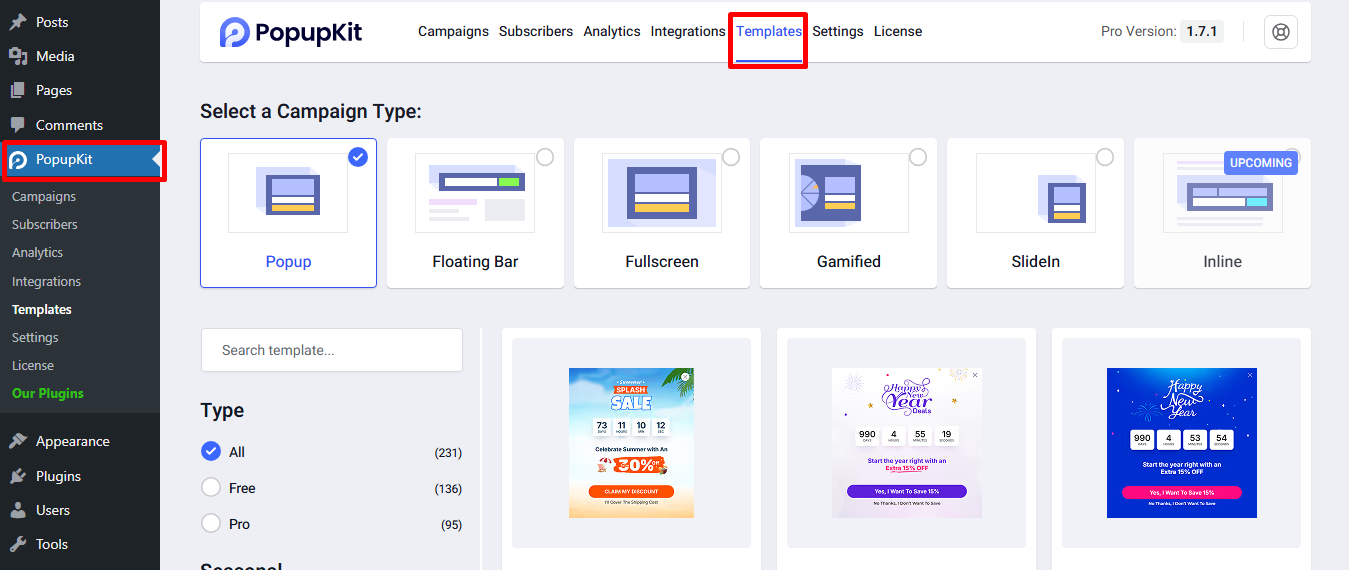Click the Plugins plug icon
This screenshot has width=1349, height=570.
18,476
